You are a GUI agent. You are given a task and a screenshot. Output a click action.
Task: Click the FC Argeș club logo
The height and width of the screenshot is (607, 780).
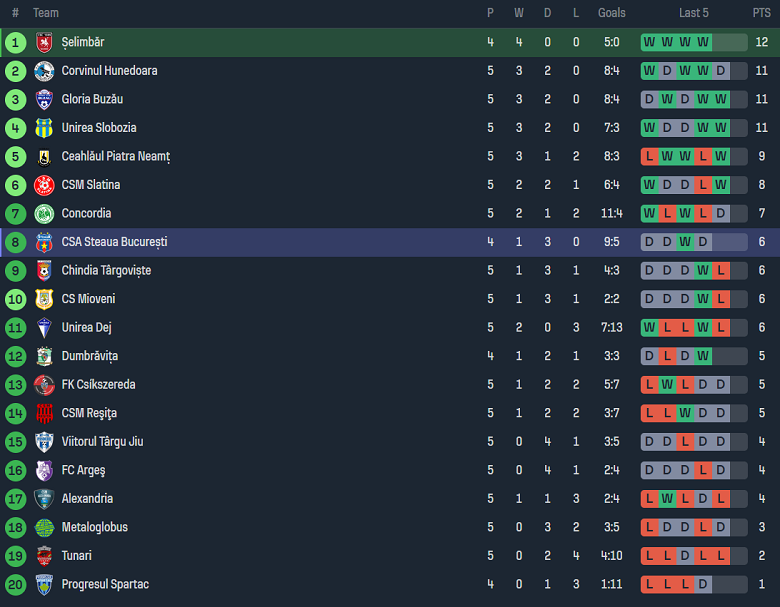44,470
